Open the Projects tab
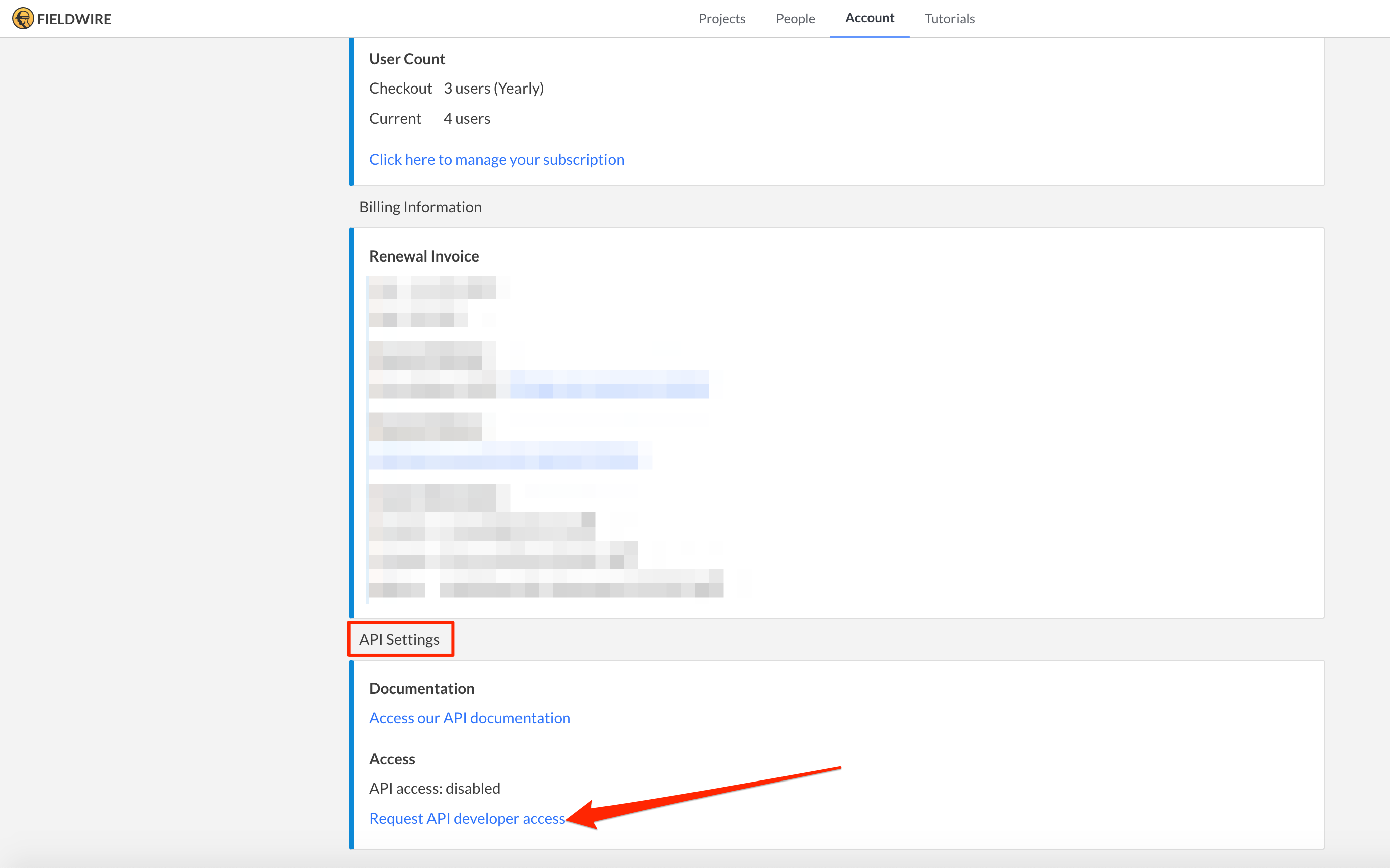The width and height of the screenshot is (1390, 868). coord(721,19)
